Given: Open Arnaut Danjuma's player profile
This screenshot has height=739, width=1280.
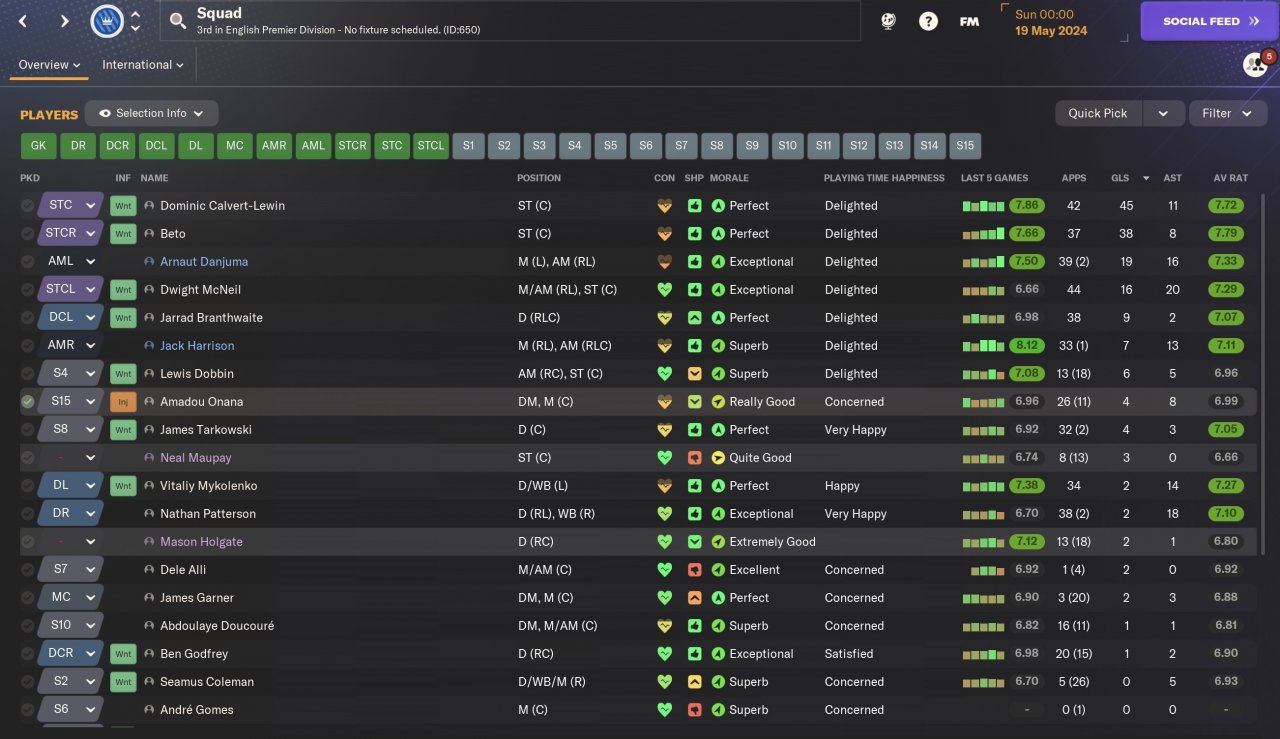Looking at the screenshot, I should point(204,262).
